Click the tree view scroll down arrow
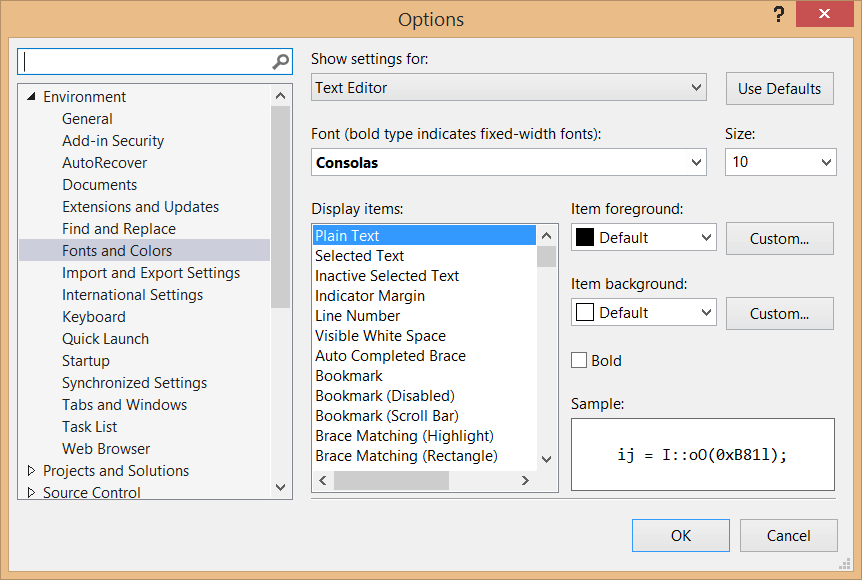The height and width of the screenshot is (580, 862). [x=280, y=487]
